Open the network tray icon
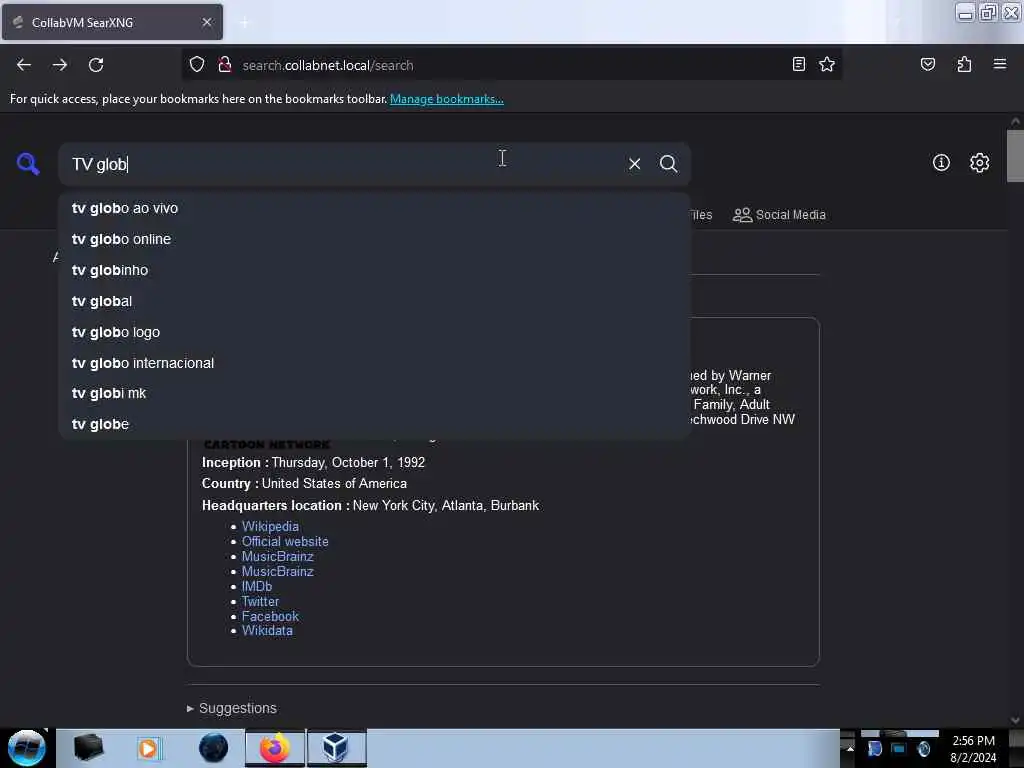The width and height of the screenshot is (1024, 768). click(x=899, y=749)
